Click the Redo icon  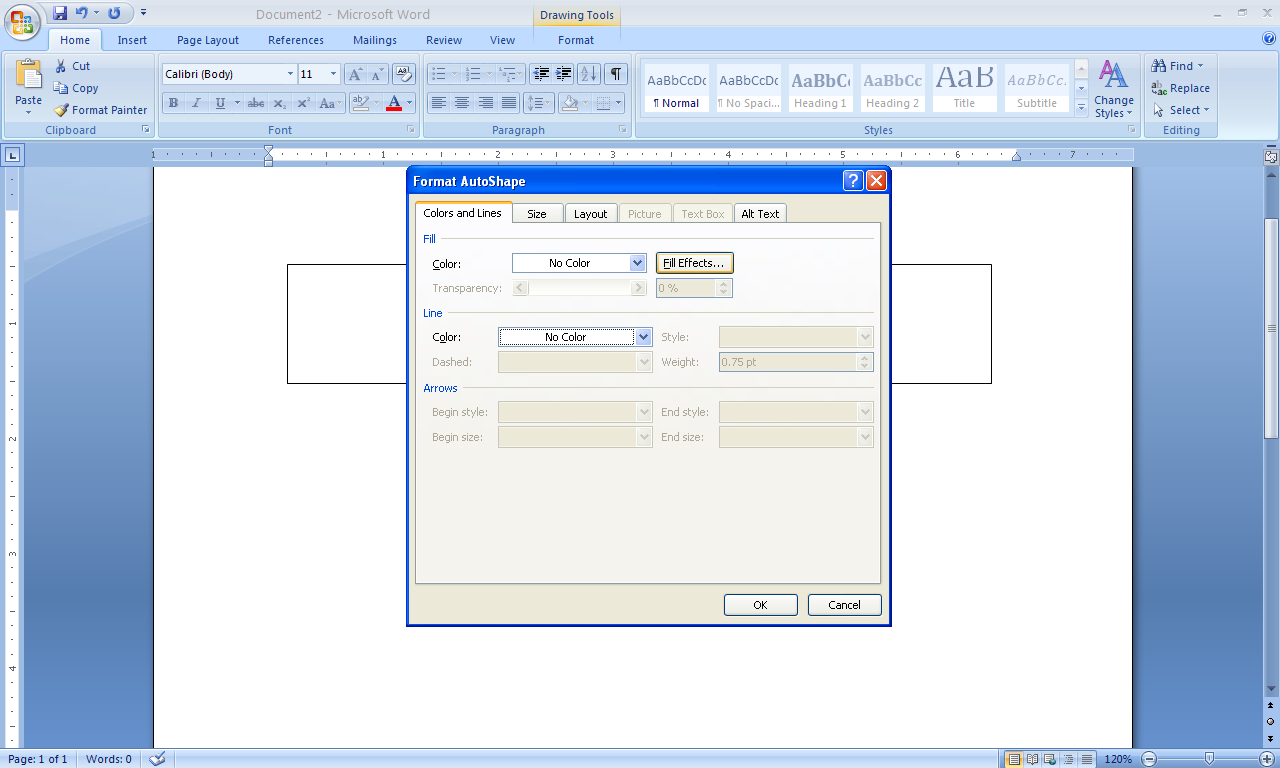114,13
